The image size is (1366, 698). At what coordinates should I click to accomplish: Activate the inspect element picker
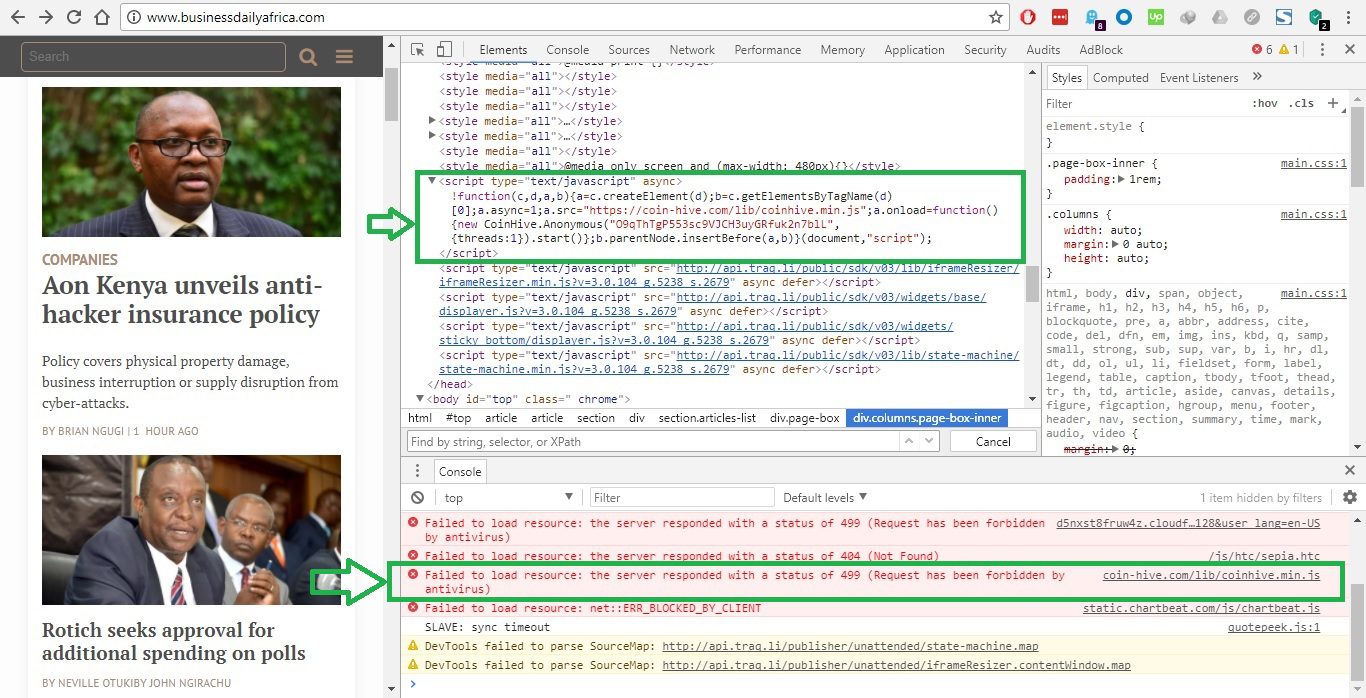[x=418, y=49]
